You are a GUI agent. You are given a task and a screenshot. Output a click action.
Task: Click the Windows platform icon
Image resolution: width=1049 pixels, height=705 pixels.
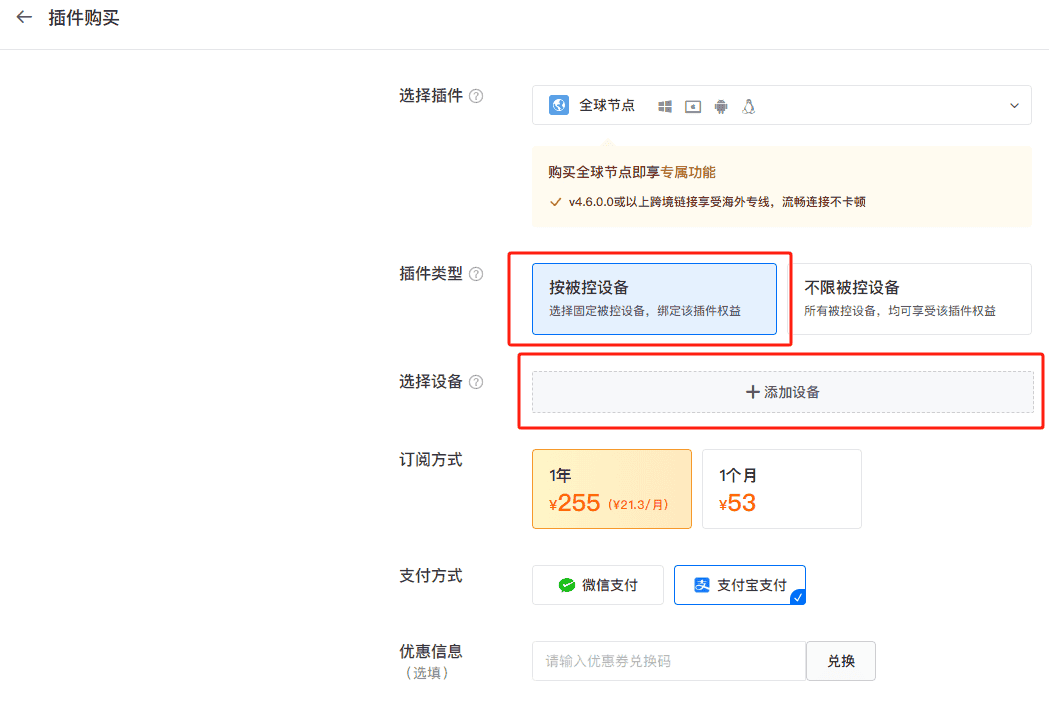[664, 105]
